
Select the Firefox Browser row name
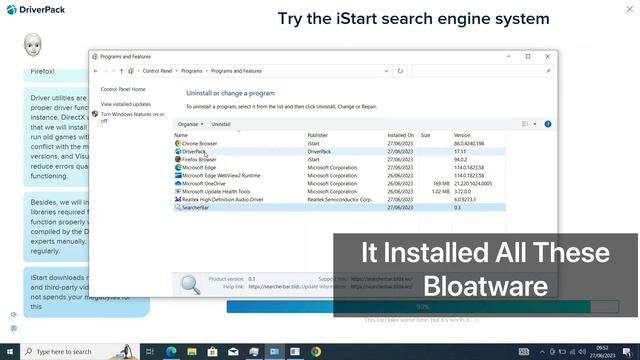click(199, 159)
